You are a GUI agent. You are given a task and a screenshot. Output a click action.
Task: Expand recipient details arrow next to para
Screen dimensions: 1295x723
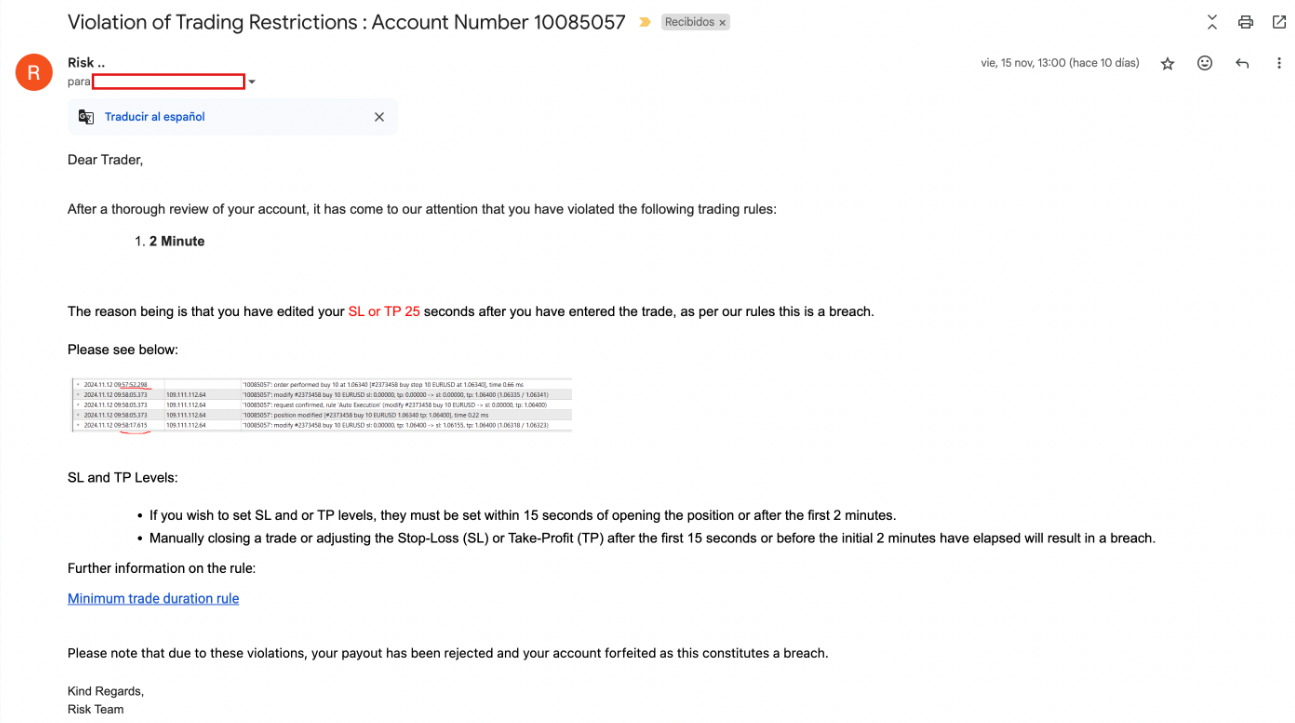coord(252,82)
